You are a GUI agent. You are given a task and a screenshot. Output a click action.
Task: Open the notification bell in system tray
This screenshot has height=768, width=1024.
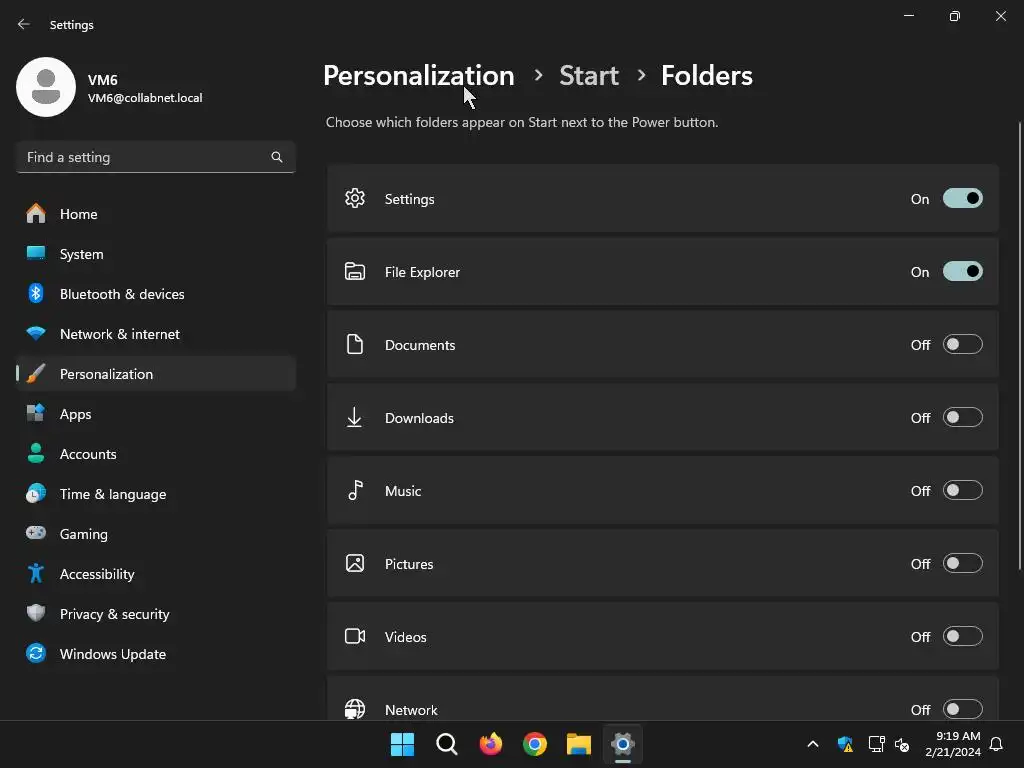996,744
